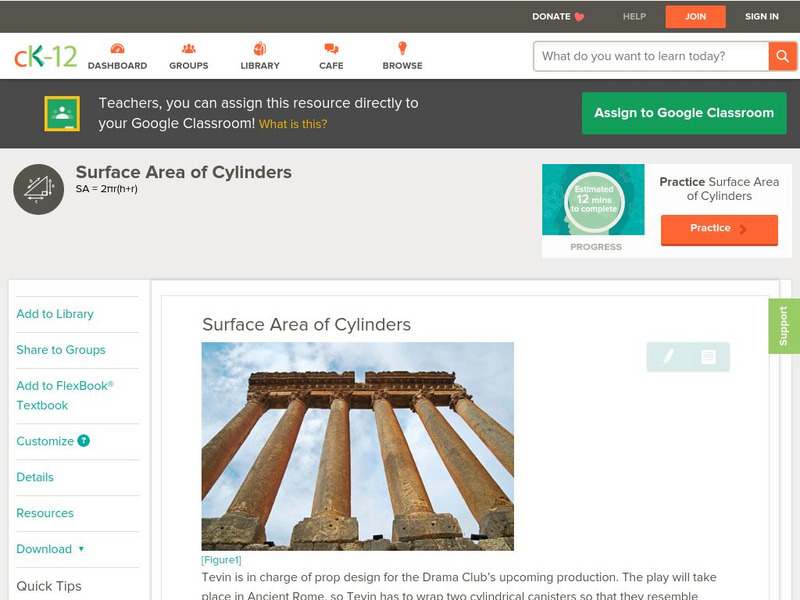Click the Customize help question mark
The width and height of the screenshot is (800, 600).
pyautogui.click(x=84, y=441)
